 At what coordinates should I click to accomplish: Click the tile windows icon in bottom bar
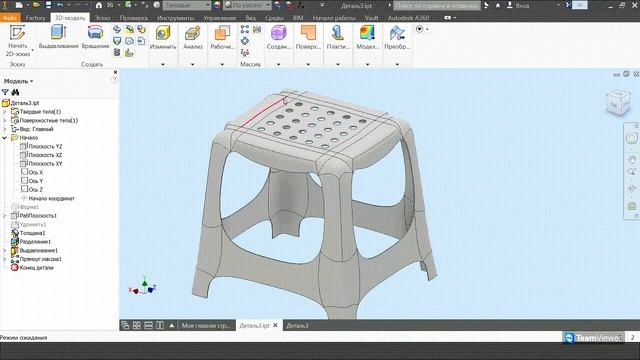pos(137,325)
